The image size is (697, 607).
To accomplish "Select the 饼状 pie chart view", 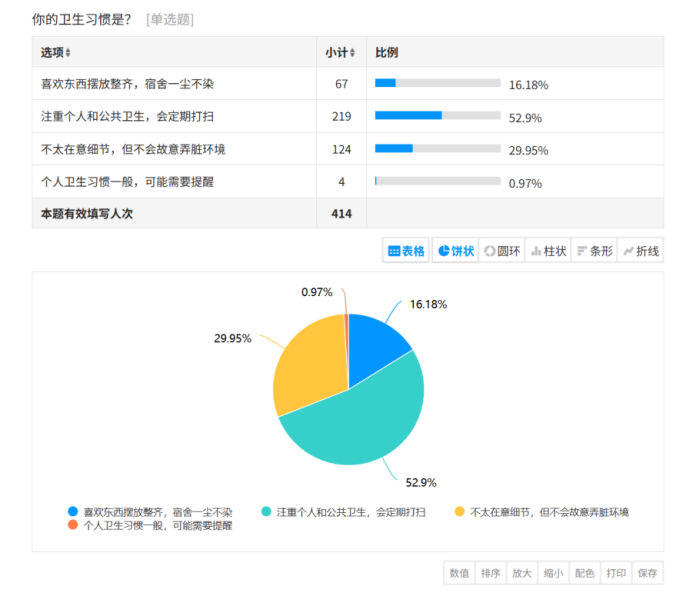I will (x=455, y=251).
